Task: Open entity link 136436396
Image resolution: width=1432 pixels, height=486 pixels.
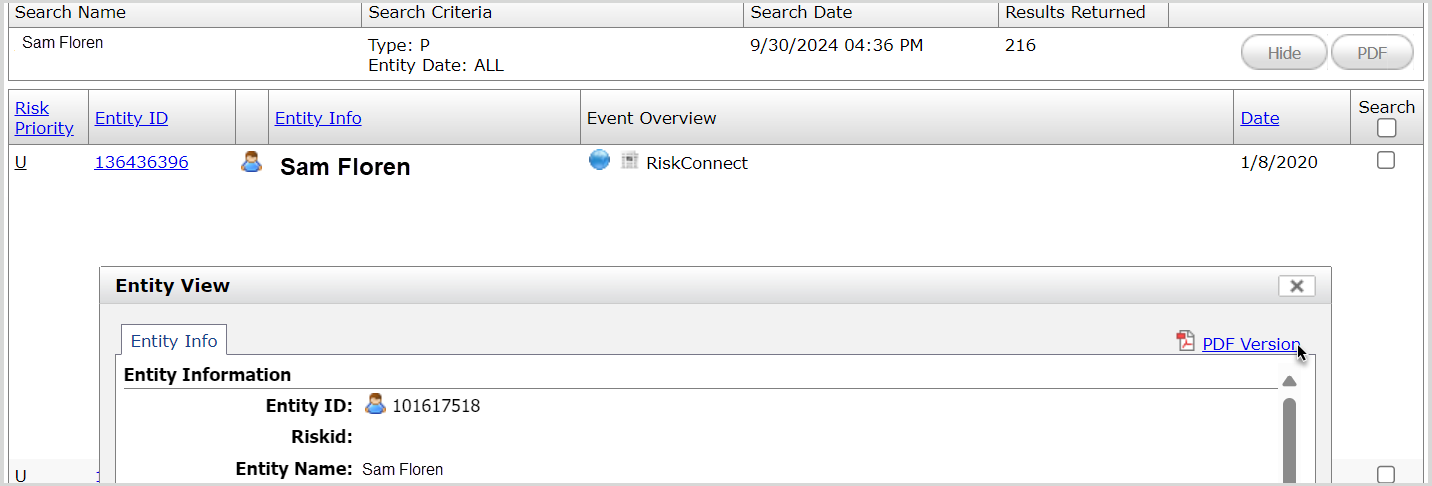Action: tap(141, 162)
